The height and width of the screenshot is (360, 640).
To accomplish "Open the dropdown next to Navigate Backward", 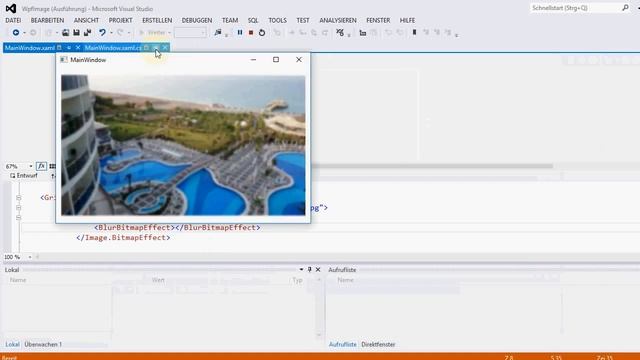I will coord(24,33).
